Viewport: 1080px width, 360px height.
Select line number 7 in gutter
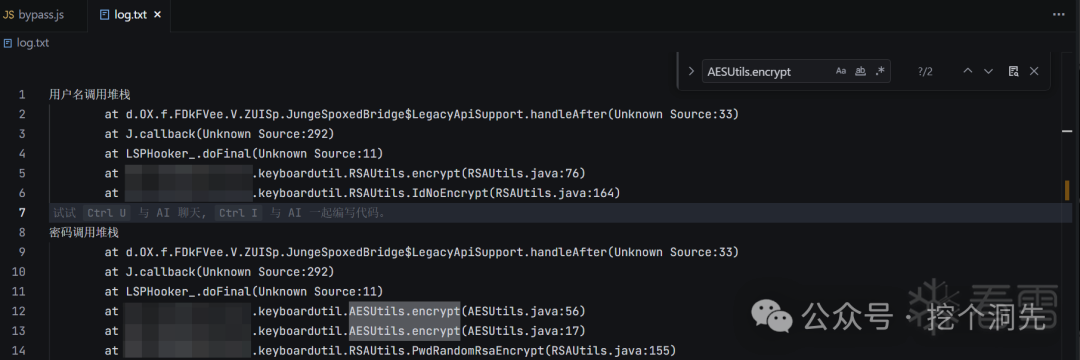point(22,213)
